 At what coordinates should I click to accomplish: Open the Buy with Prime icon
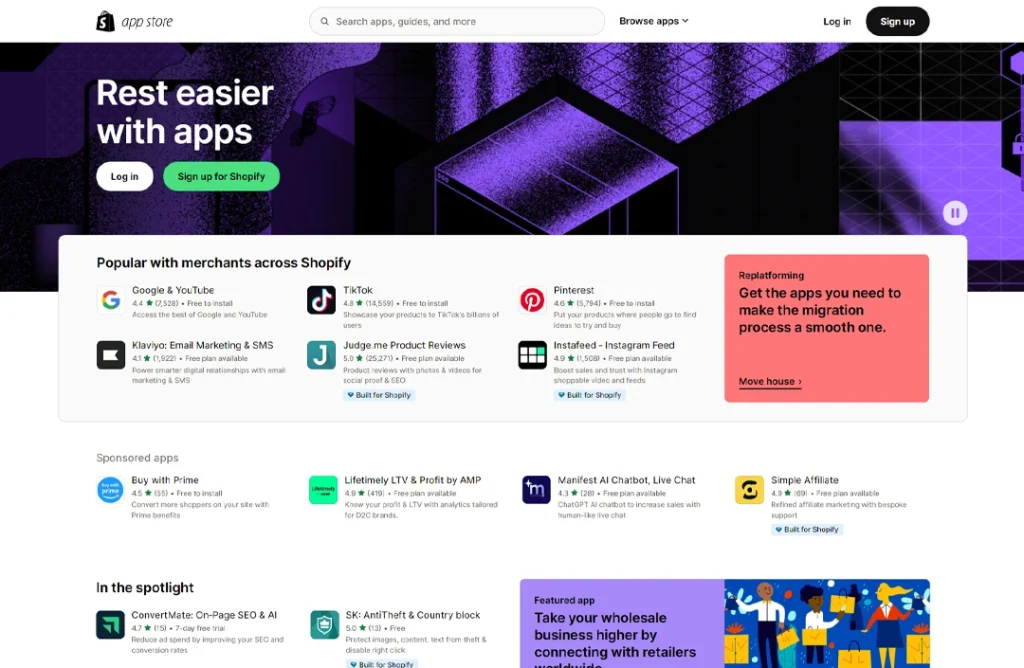pyautogui.click(x=110, y=490)
